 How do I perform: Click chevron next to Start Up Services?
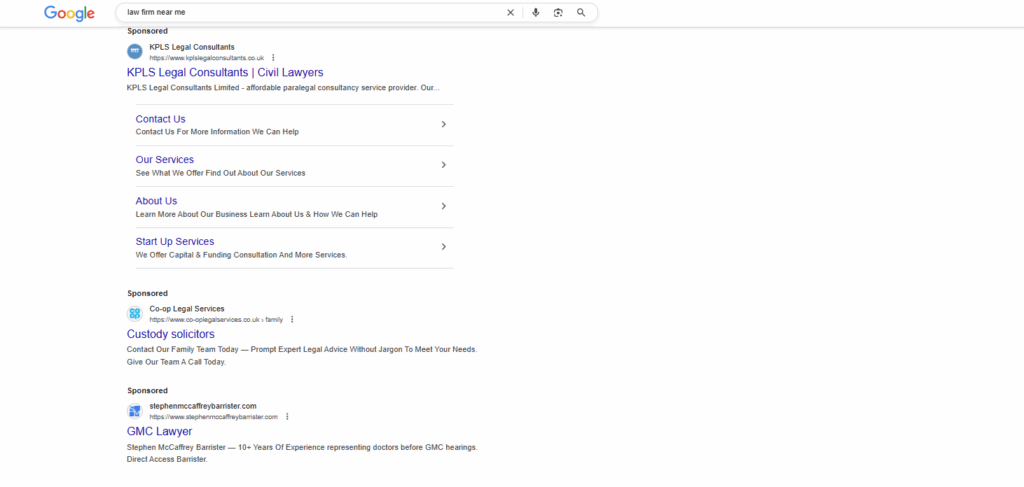[x=443, y=247]
